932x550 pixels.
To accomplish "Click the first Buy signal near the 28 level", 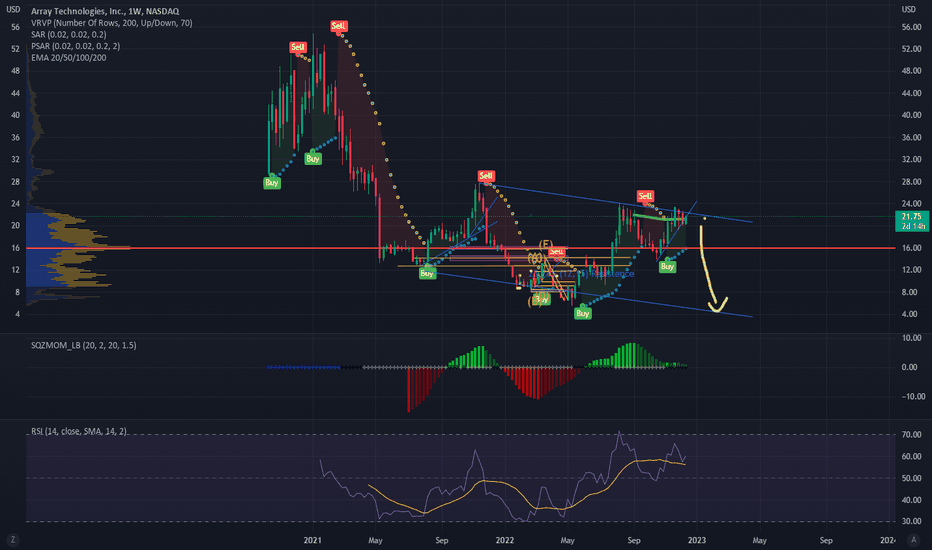I will (x=272, y=183).
